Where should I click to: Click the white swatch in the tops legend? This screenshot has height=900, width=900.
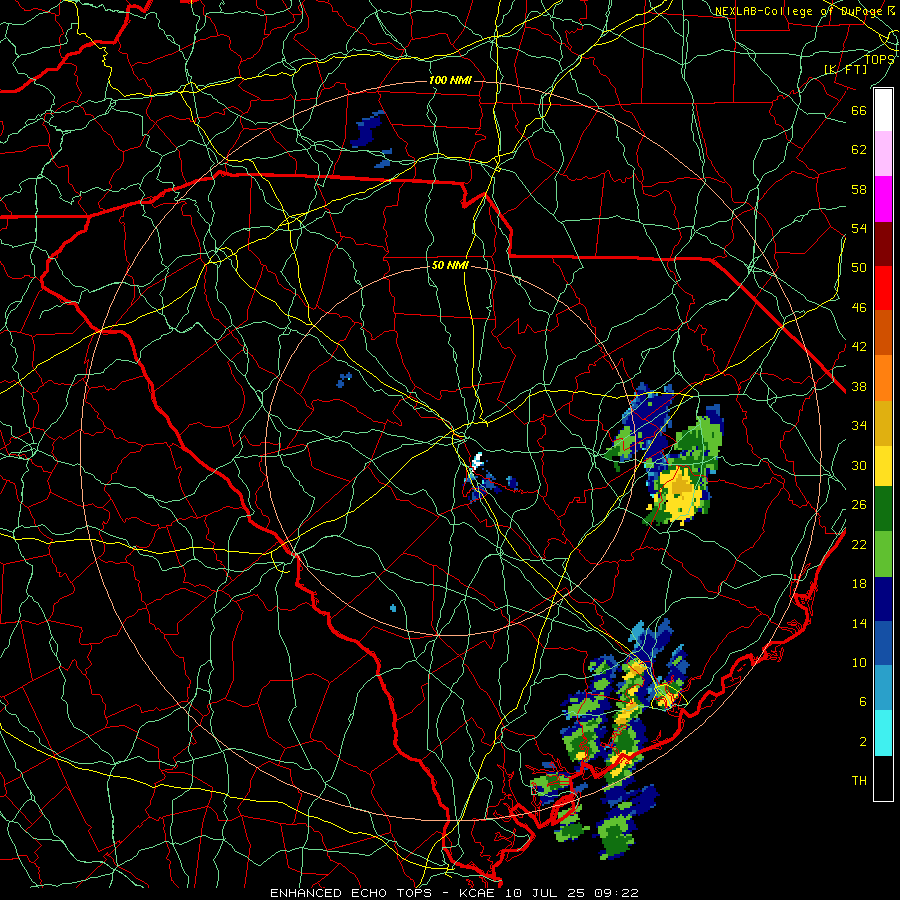coord(883,110)
